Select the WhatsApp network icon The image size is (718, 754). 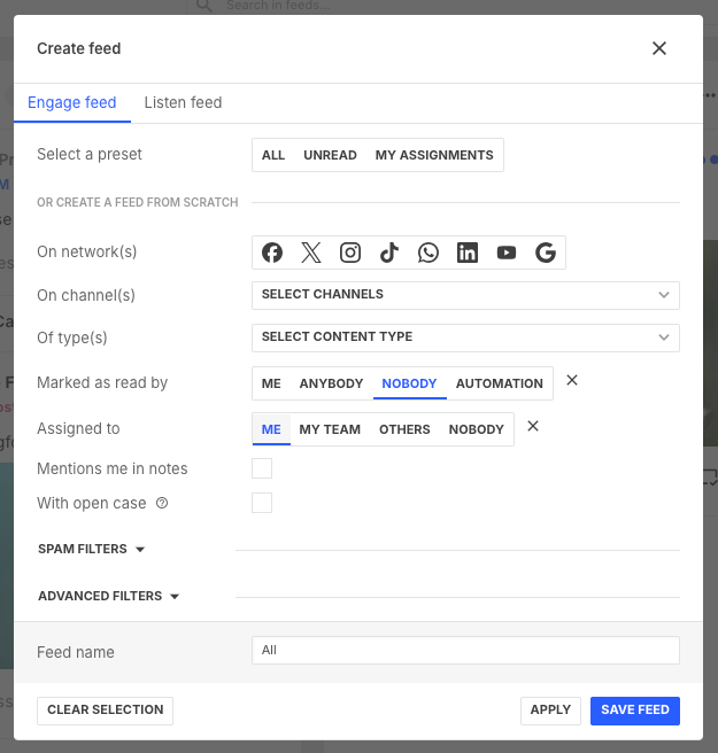click(428, 252)
